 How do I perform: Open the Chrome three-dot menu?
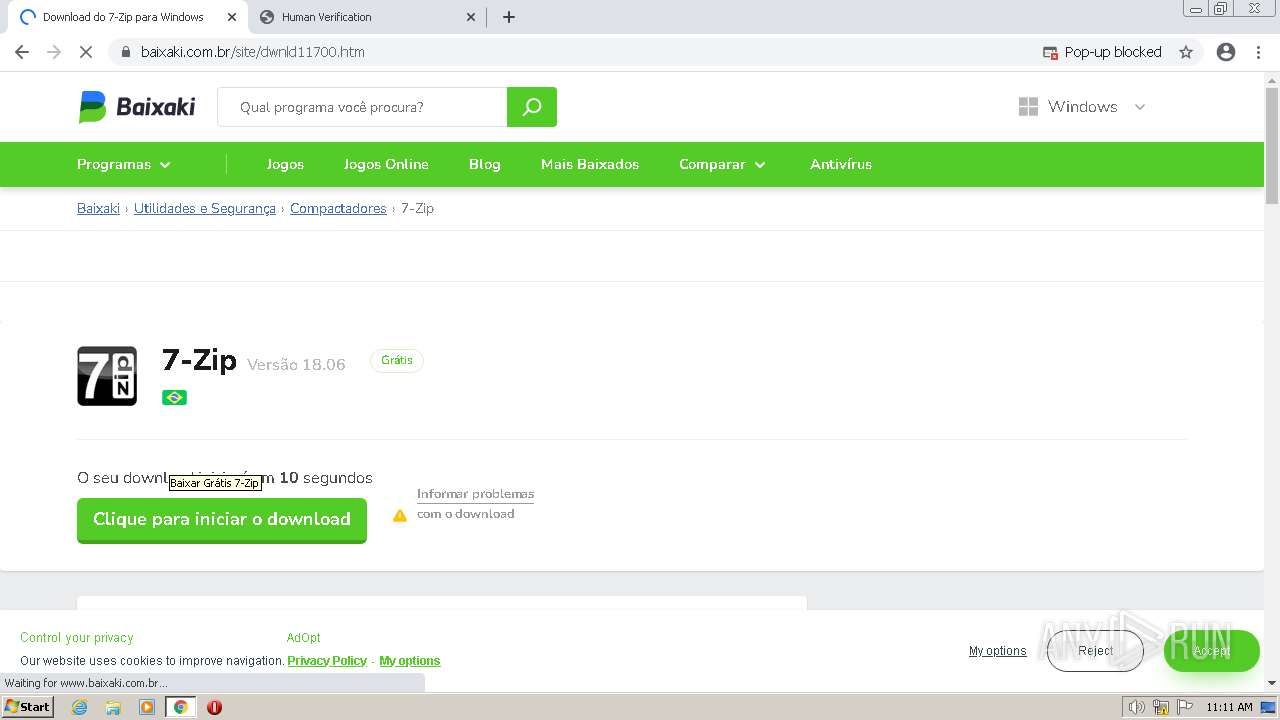pyautogui.click(x=1258, y=52)
